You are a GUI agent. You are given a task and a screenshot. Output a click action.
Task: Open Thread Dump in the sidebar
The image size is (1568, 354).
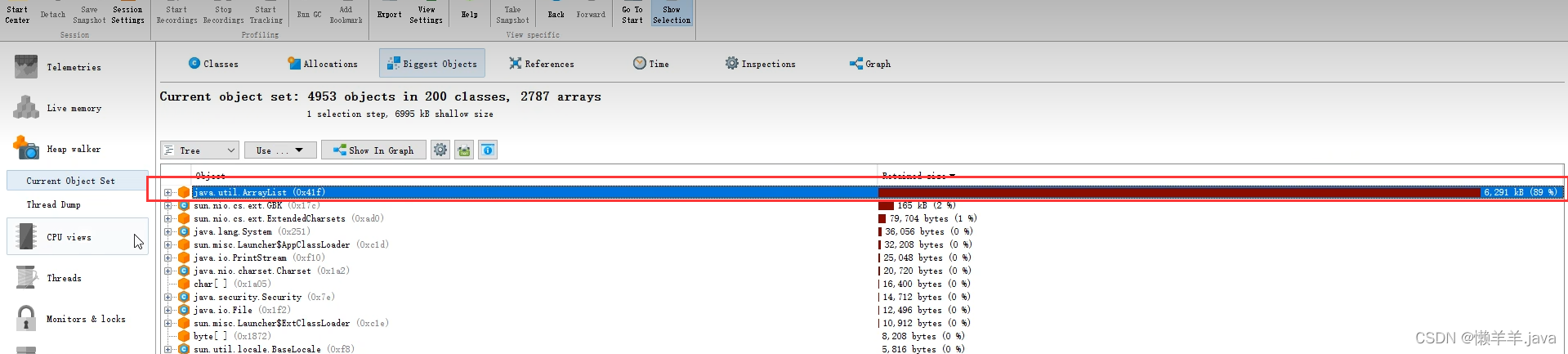coord(53,204)
